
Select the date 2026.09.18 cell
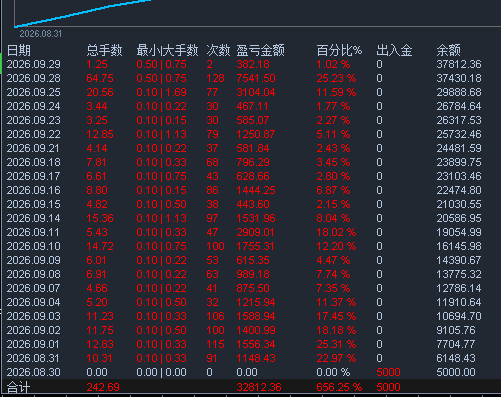[x=34, y=162]
